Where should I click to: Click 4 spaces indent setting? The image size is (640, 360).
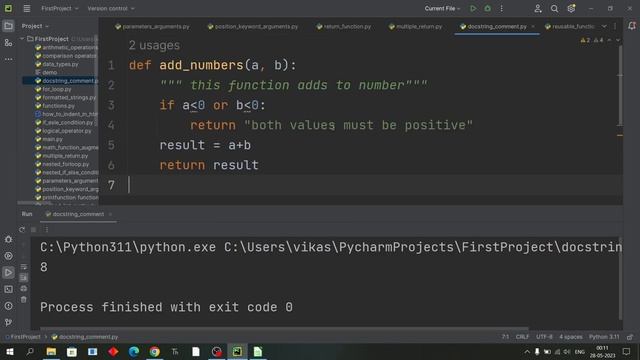tap(571, 337)
